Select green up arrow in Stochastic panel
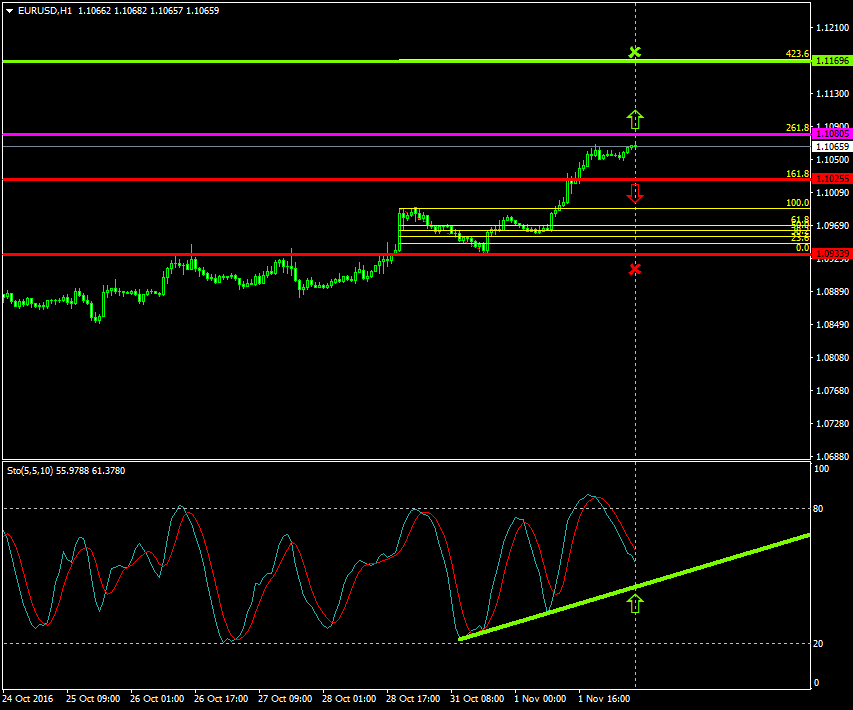The height and width of the screenshot is (710, 853). [x=635, y=603]
